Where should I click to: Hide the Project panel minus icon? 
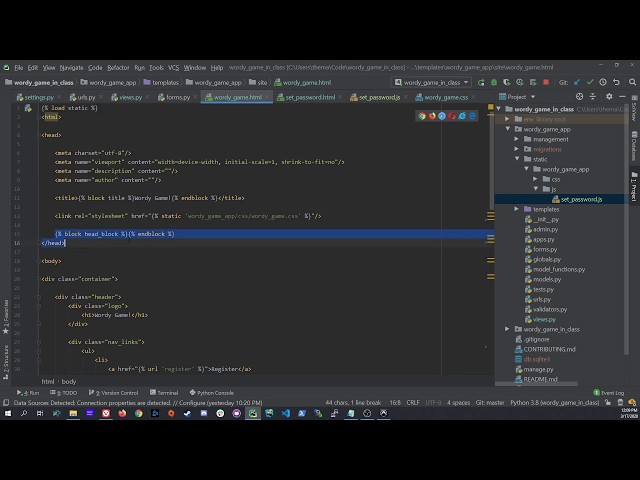(622, 97)
